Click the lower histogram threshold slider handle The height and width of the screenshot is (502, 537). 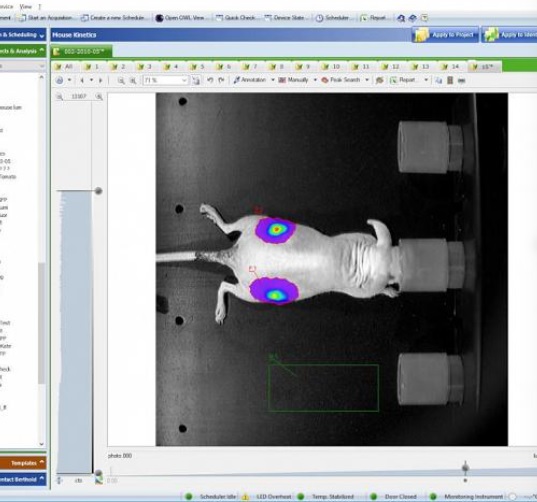(98, 473)
